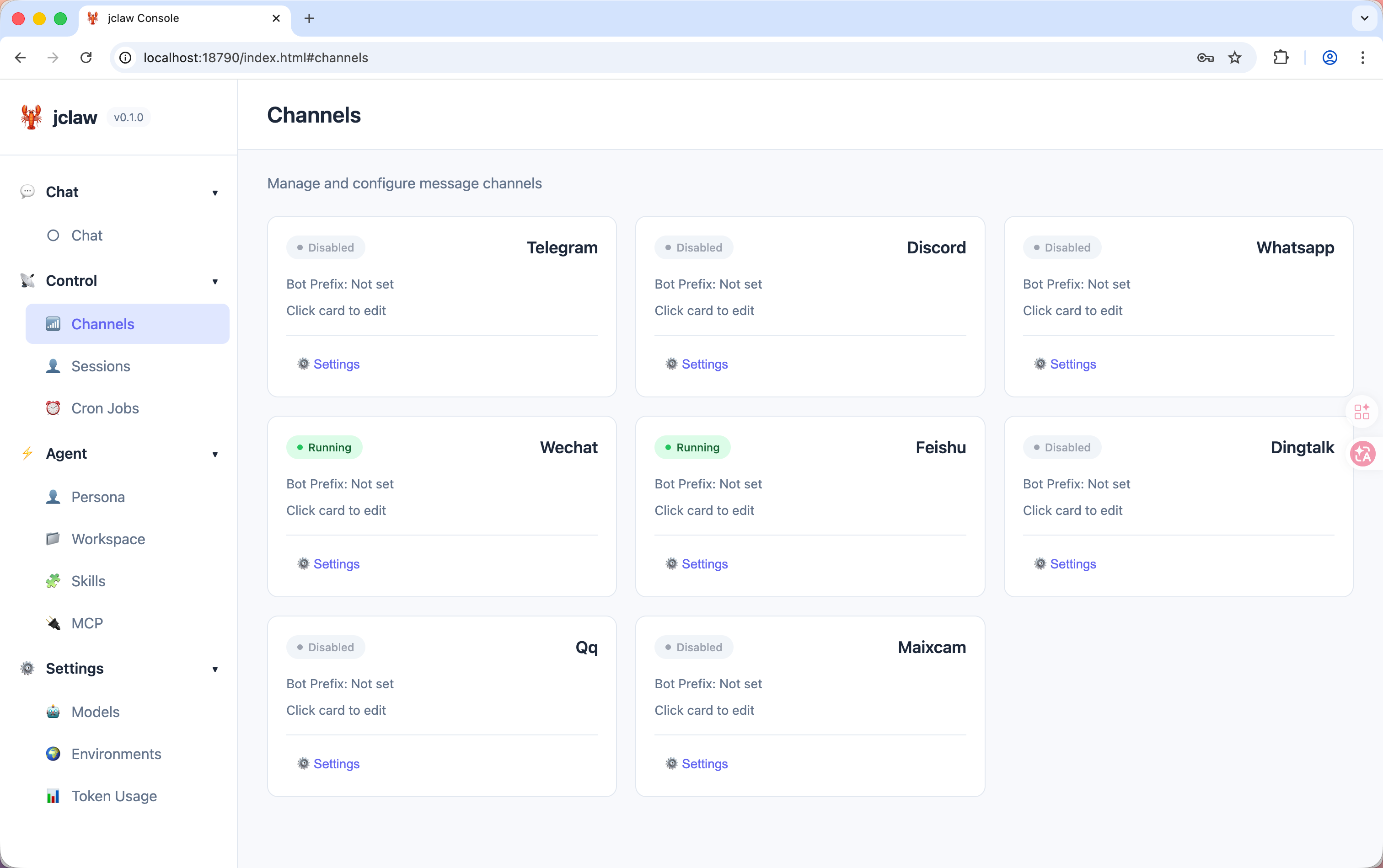Click the gear icon on Dingtalk card
This screenshot has width=1383, height=868.
[1040, 564]
